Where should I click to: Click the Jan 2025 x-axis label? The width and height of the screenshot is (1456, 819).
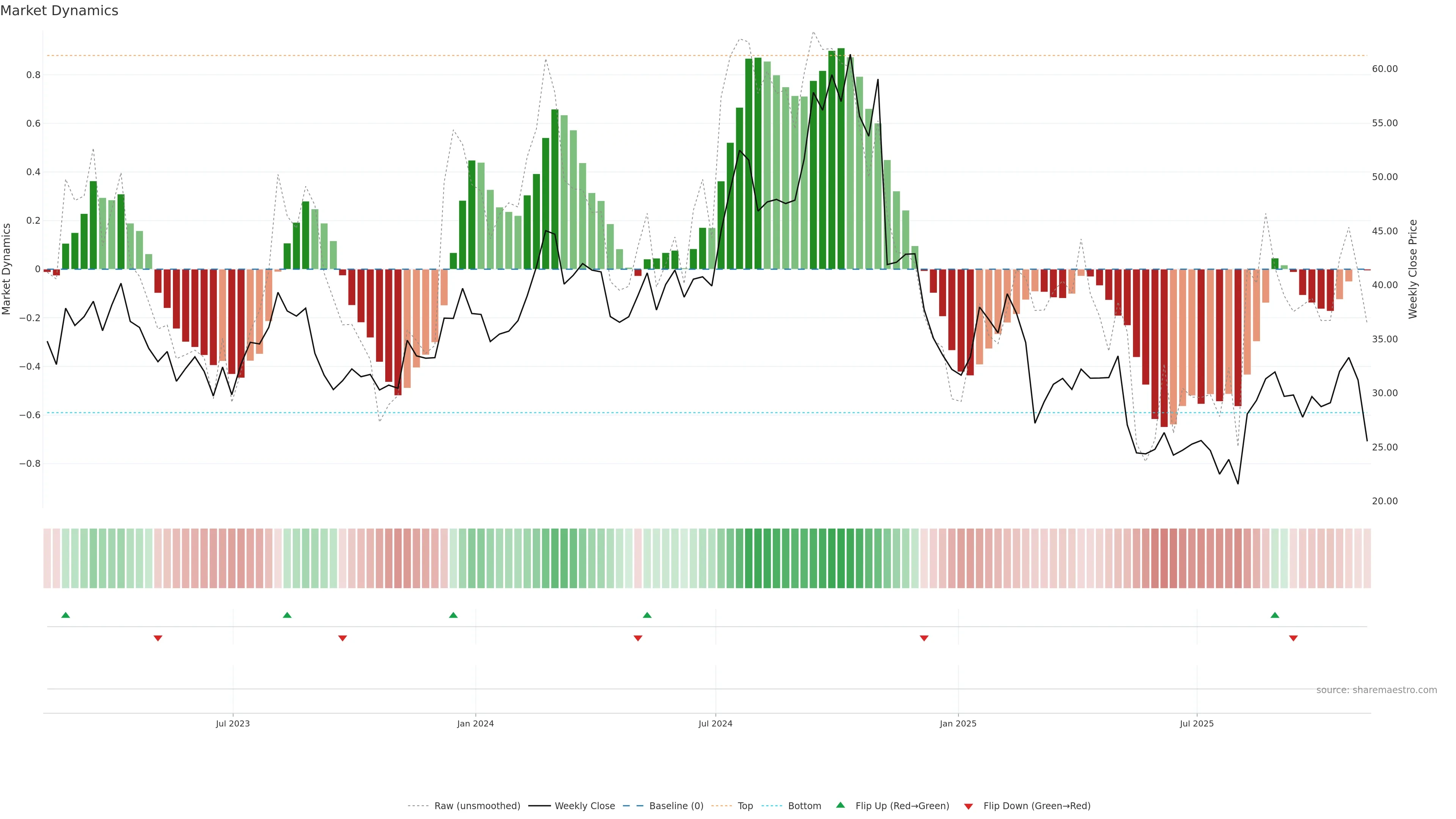[958, 723]
